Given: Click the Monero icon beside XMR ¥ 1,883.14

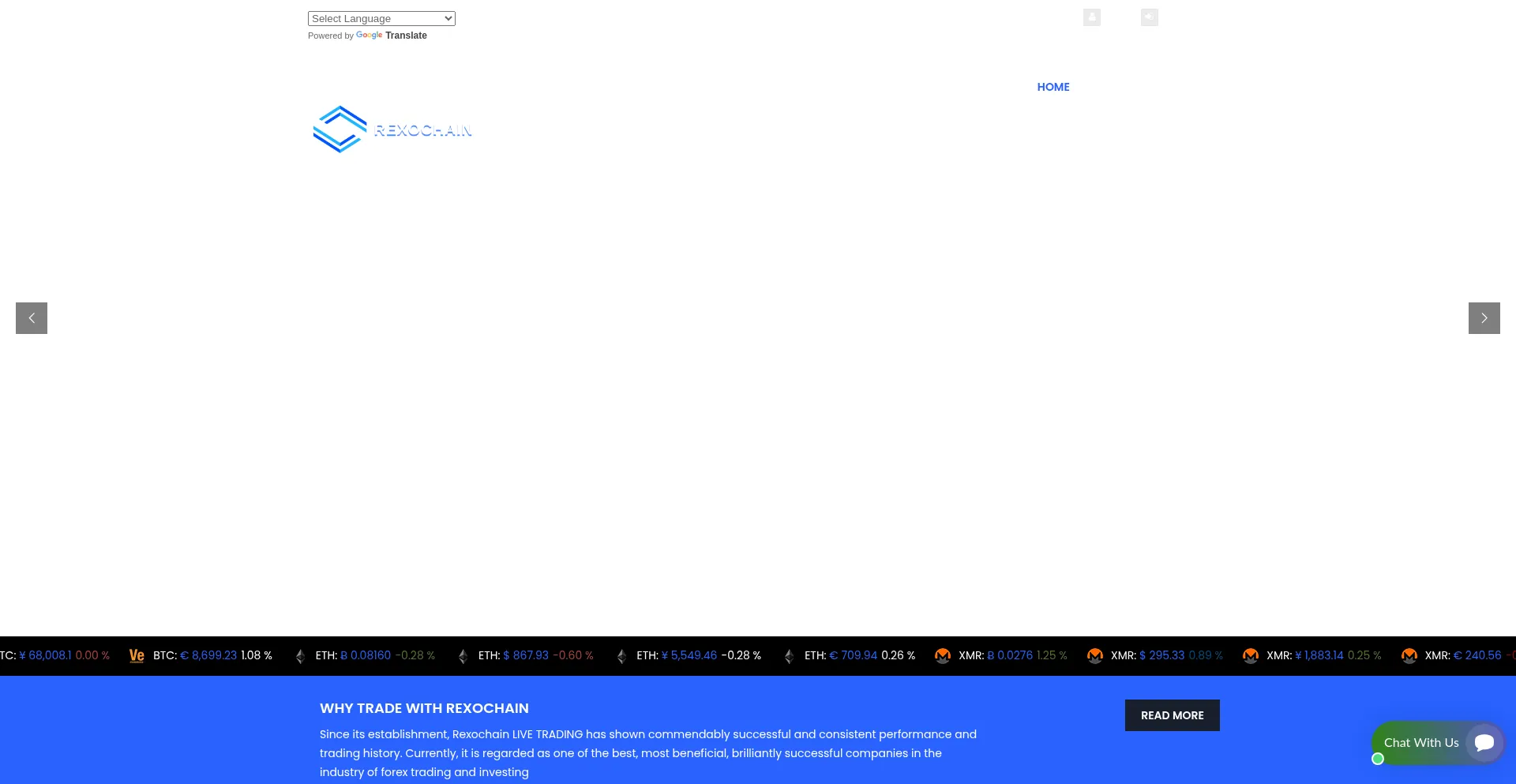Looking at the screenshot, I should 1251,656.
